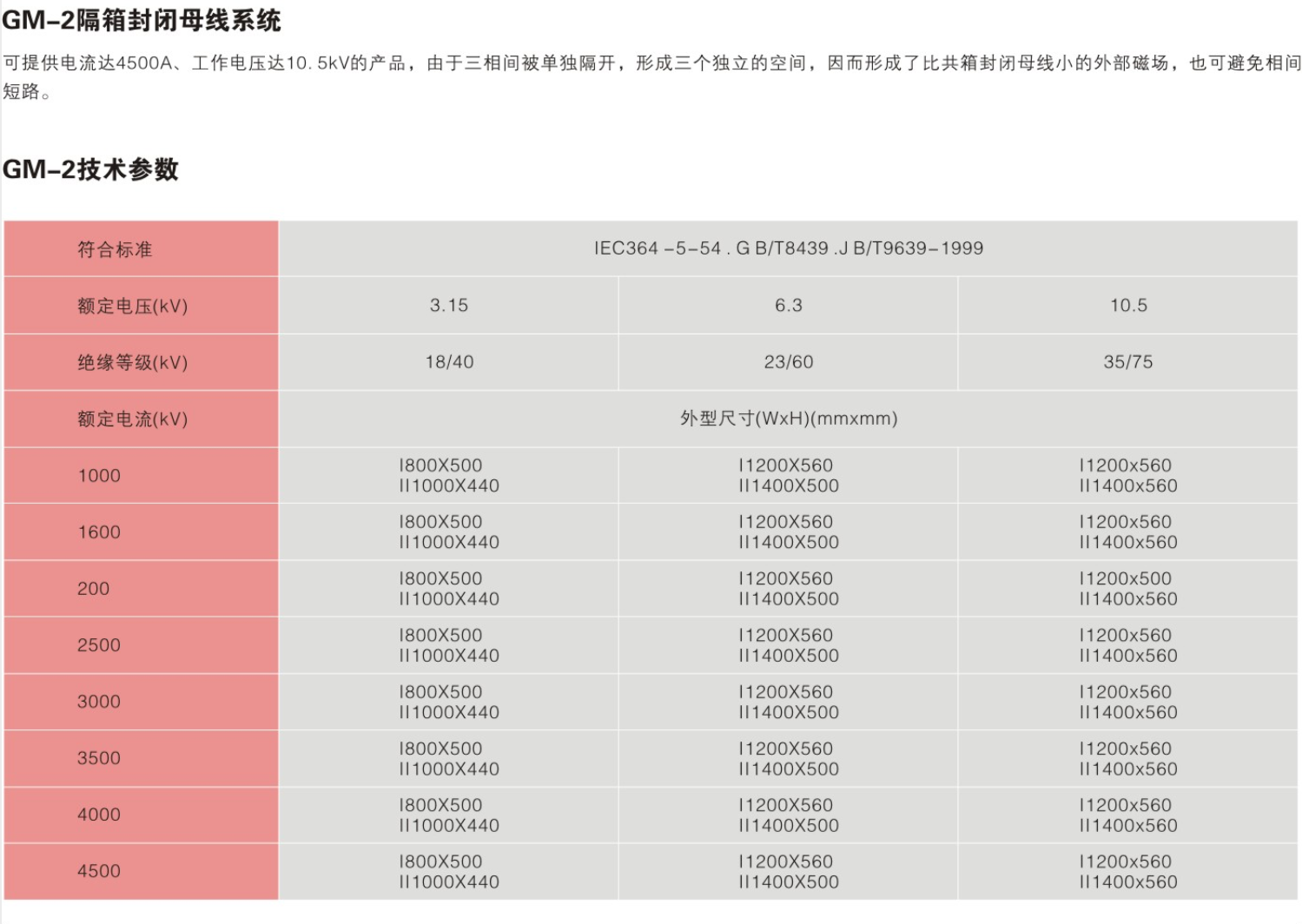
Task: Click row 1600 dimensions cell under 6.3
Action: (788, 531)
